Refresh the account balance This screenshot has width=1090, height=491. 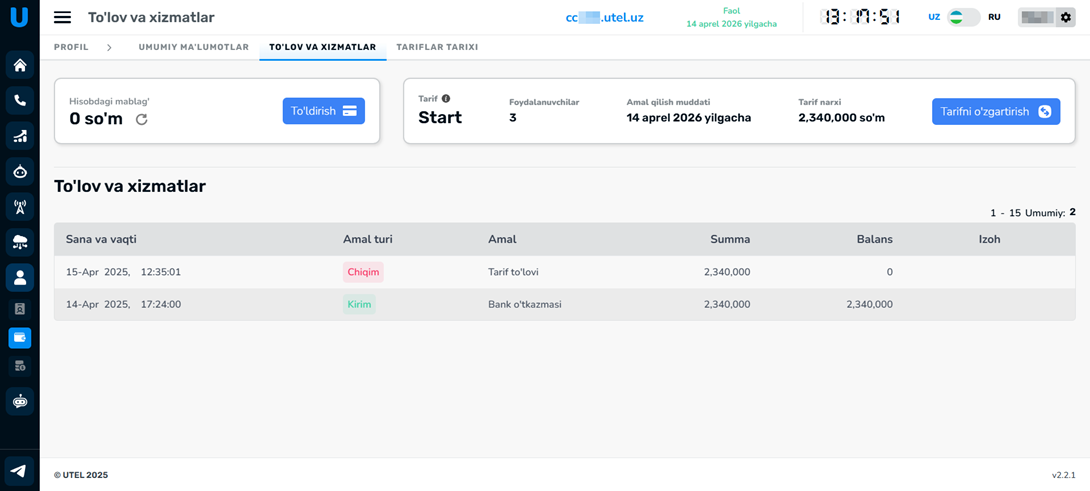coord(142,119)
